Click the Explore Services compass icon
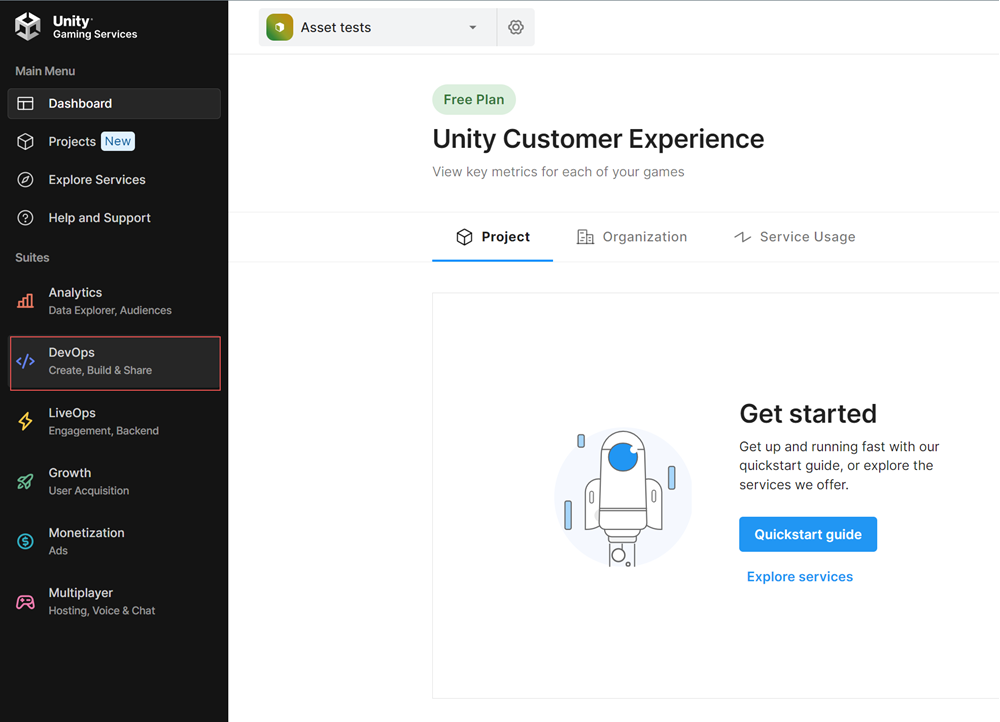This screenshot has width=1000, height=722. pos(26,180)
